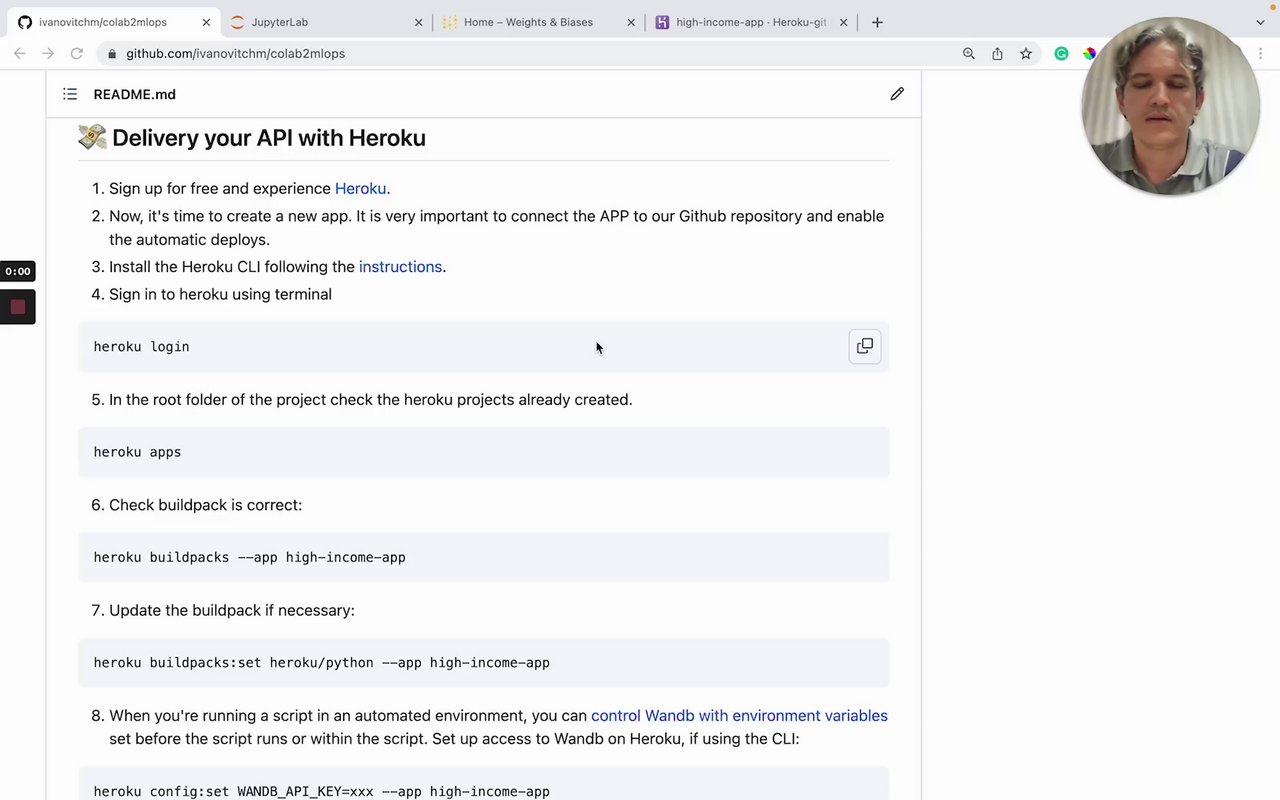Click the github.com address bar URL
This screenshot has height=800, width=1280.
pos(235,54)
